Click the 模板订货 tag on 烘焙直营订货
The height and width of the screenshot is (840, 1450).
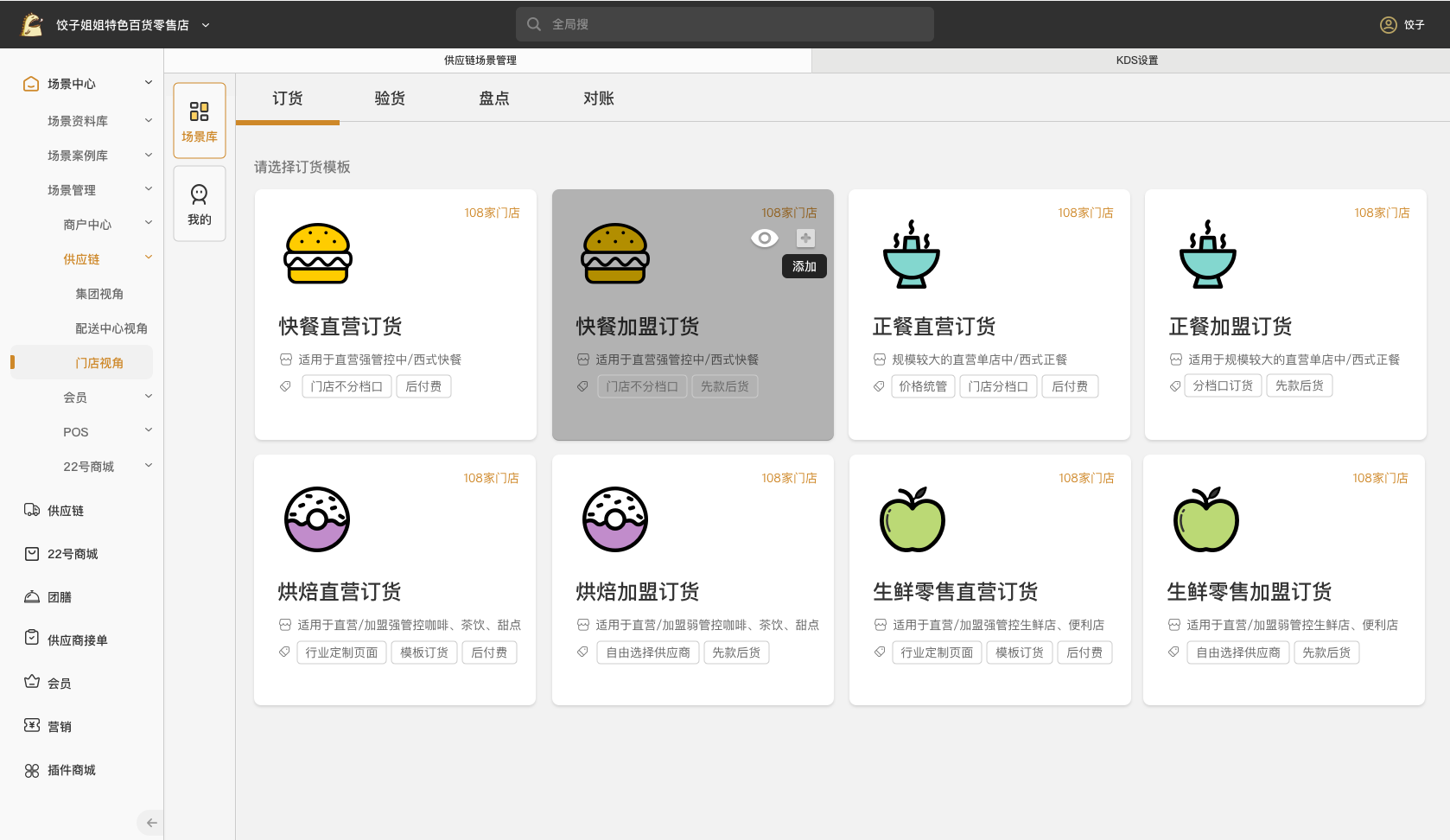tap(423, 652)
